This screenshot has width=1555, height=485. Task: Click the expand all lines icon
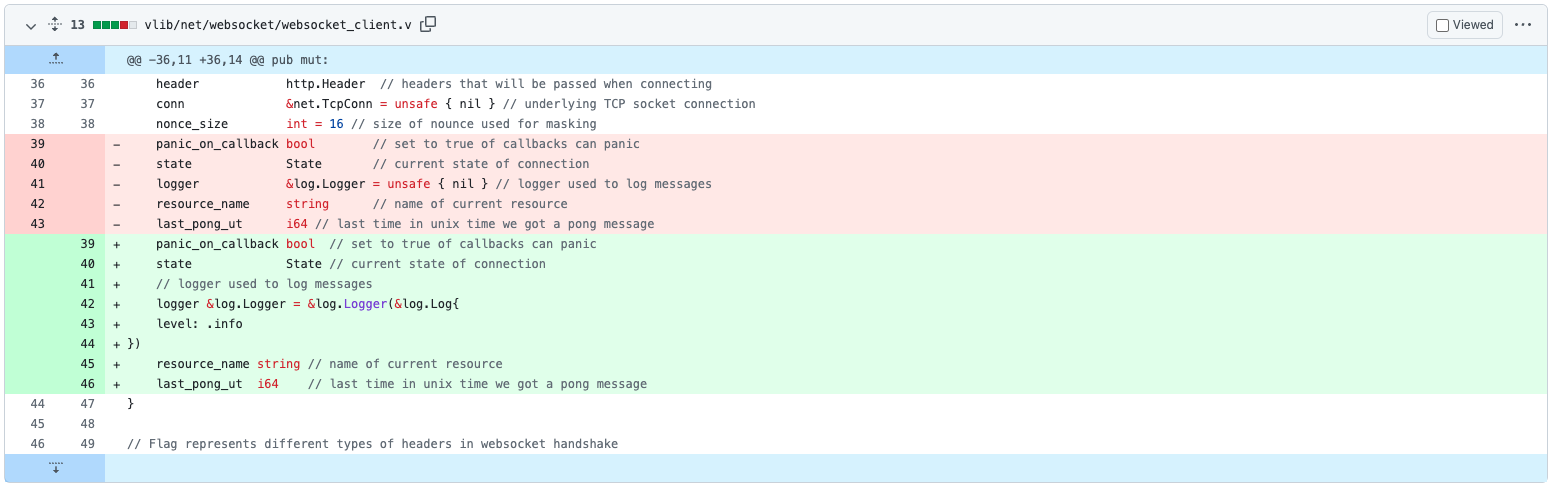[55, 25]
